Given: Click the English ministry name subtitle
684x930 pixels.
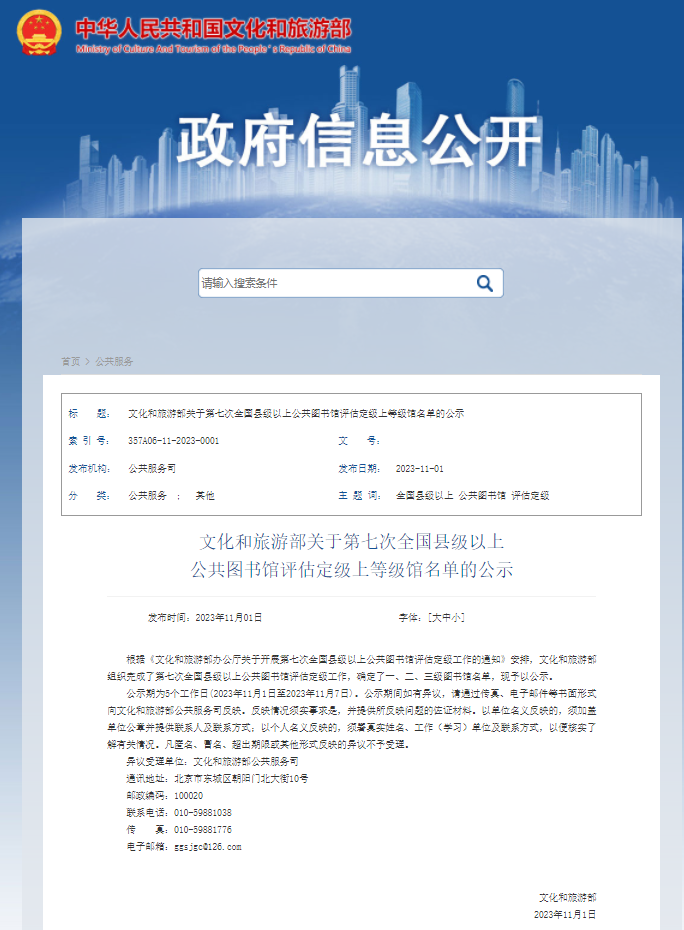Looking at the screenshot, I should point(214,49).
